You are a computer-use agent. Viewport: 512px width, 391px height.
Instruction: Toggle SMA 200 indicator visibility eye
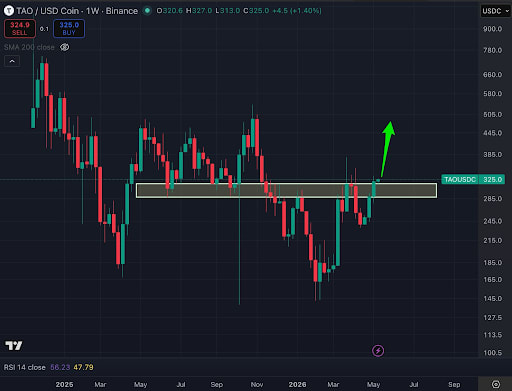65,47
